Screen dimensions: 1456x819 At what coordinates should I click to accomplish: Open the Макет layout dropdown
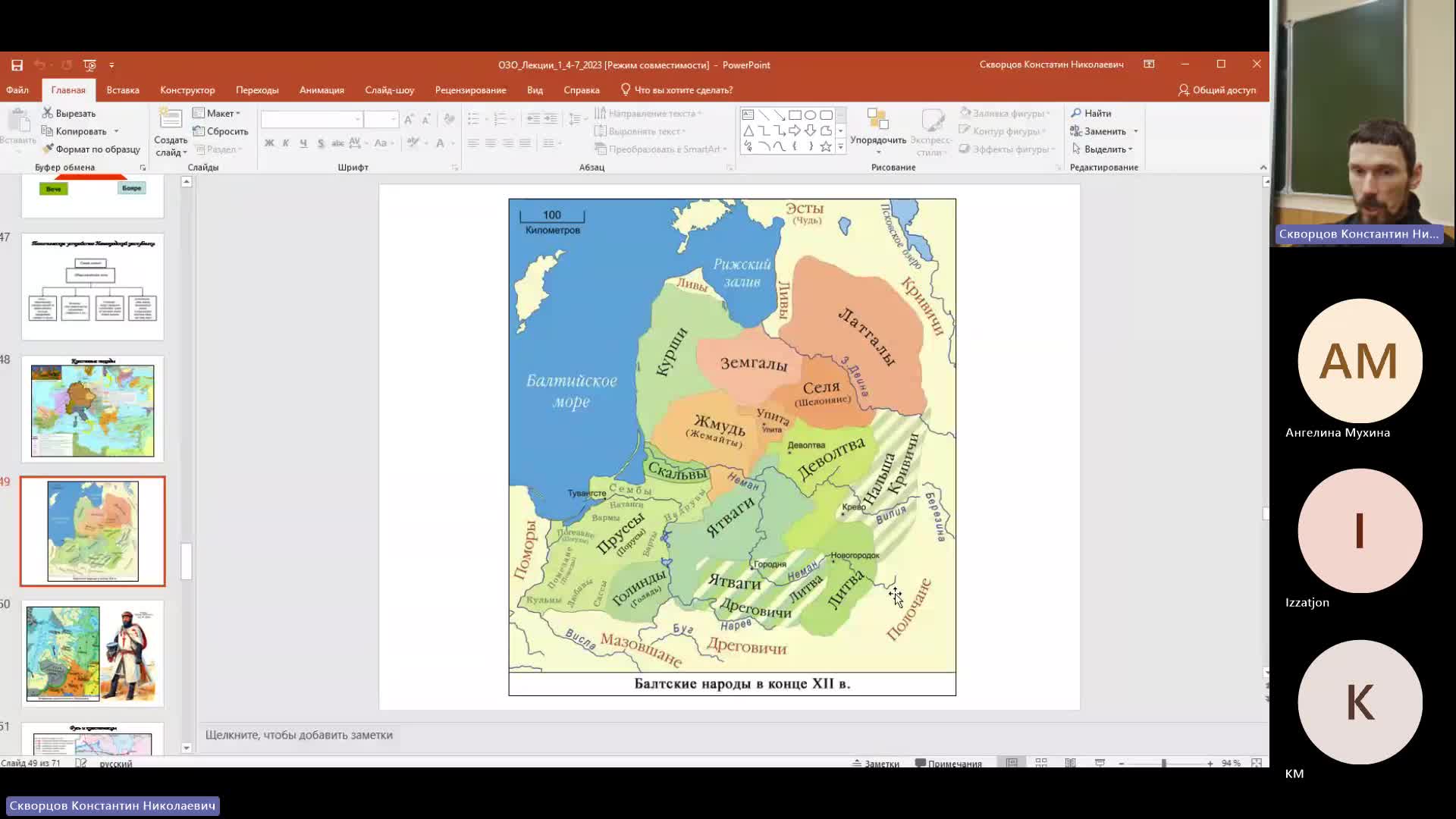pyautogui.click(x=217, y=113)
